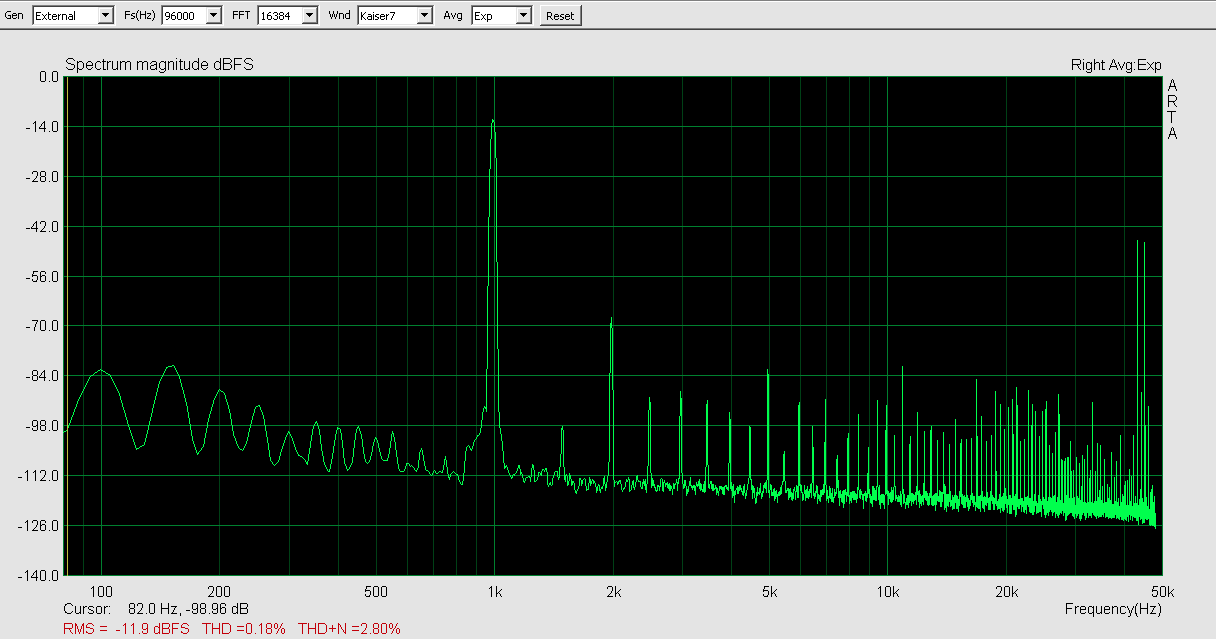Click the 2k frequency axis label

click(x=613, y=591)
